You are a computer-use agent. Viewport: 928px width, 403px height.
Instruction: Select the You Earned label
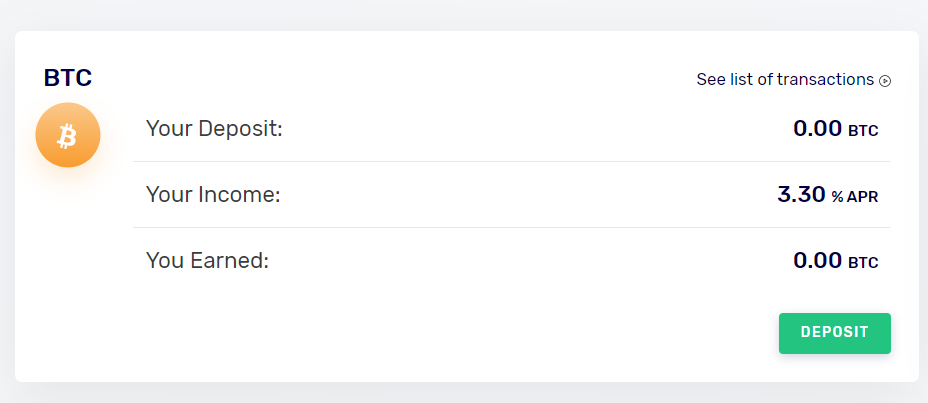[x=208, y=261]
